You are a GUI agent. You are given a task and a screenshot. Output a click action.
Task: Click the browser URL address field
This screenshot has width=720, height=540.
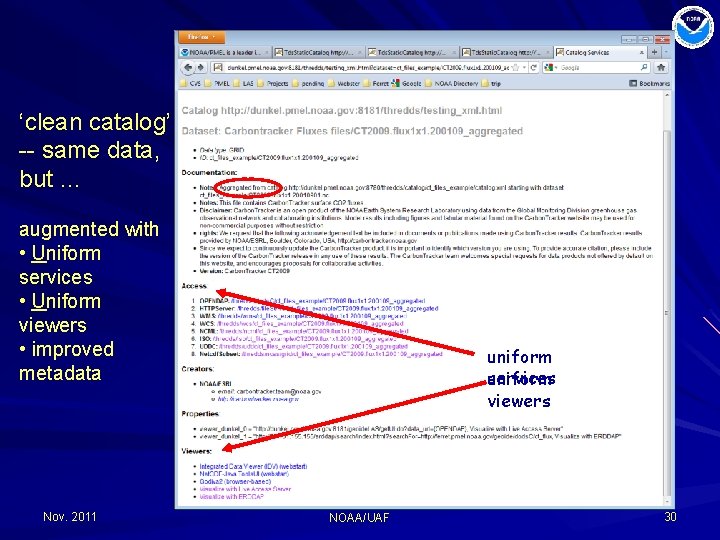click(367, 68)
